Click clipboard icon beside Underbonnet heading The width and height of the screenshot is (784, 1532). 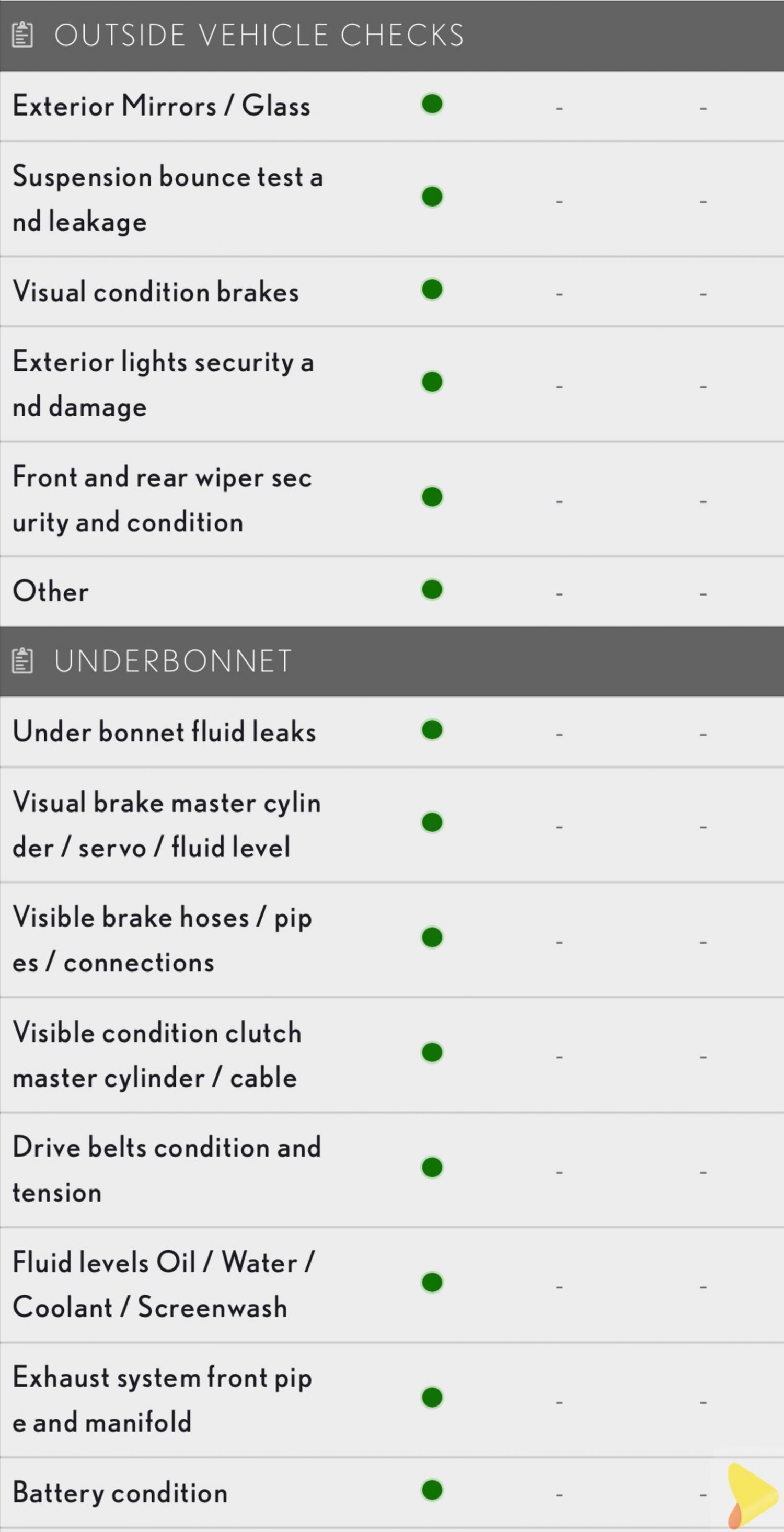pyautogui.click(x=22, y=661)
